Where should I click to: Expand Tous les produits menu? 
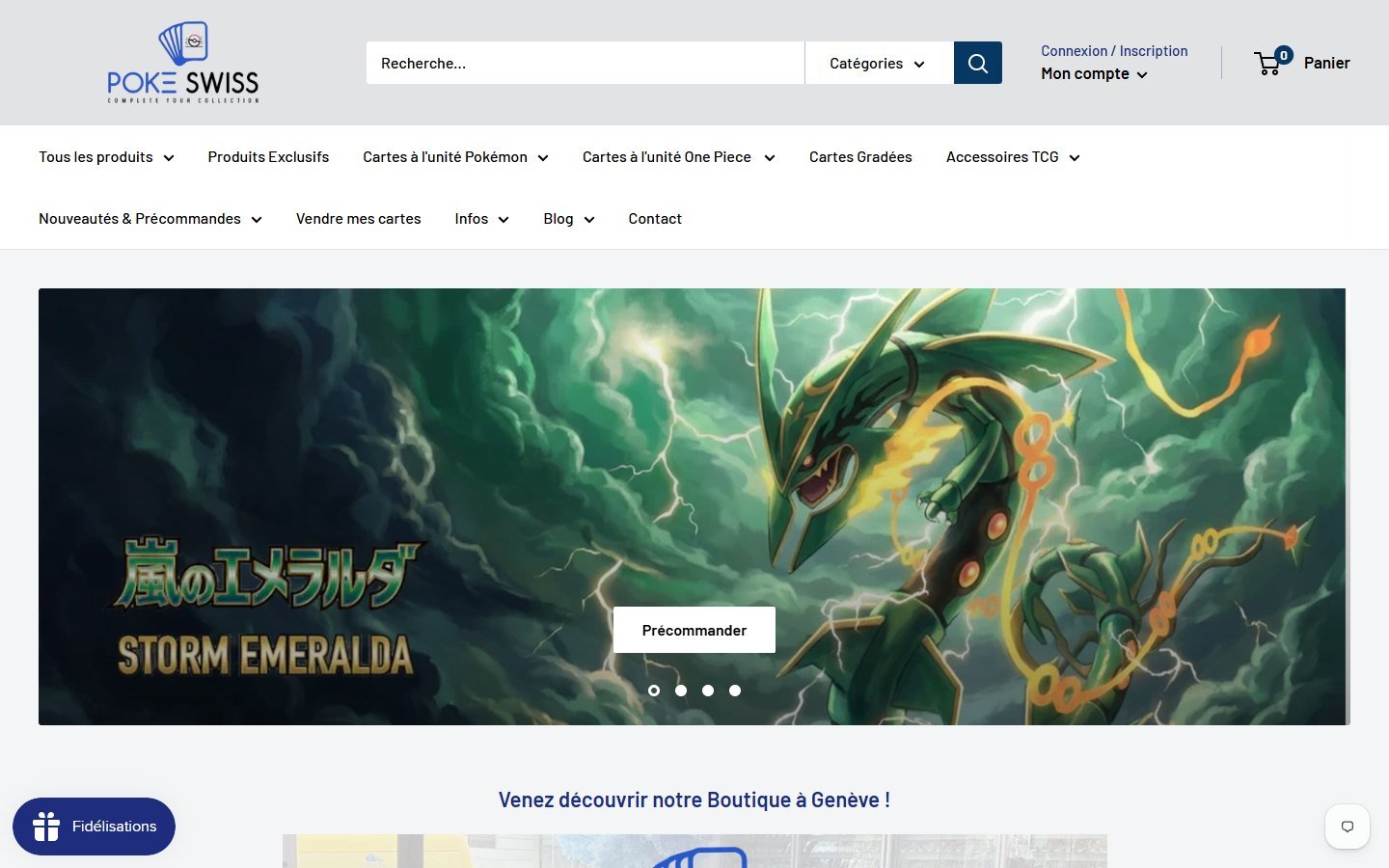106,157
